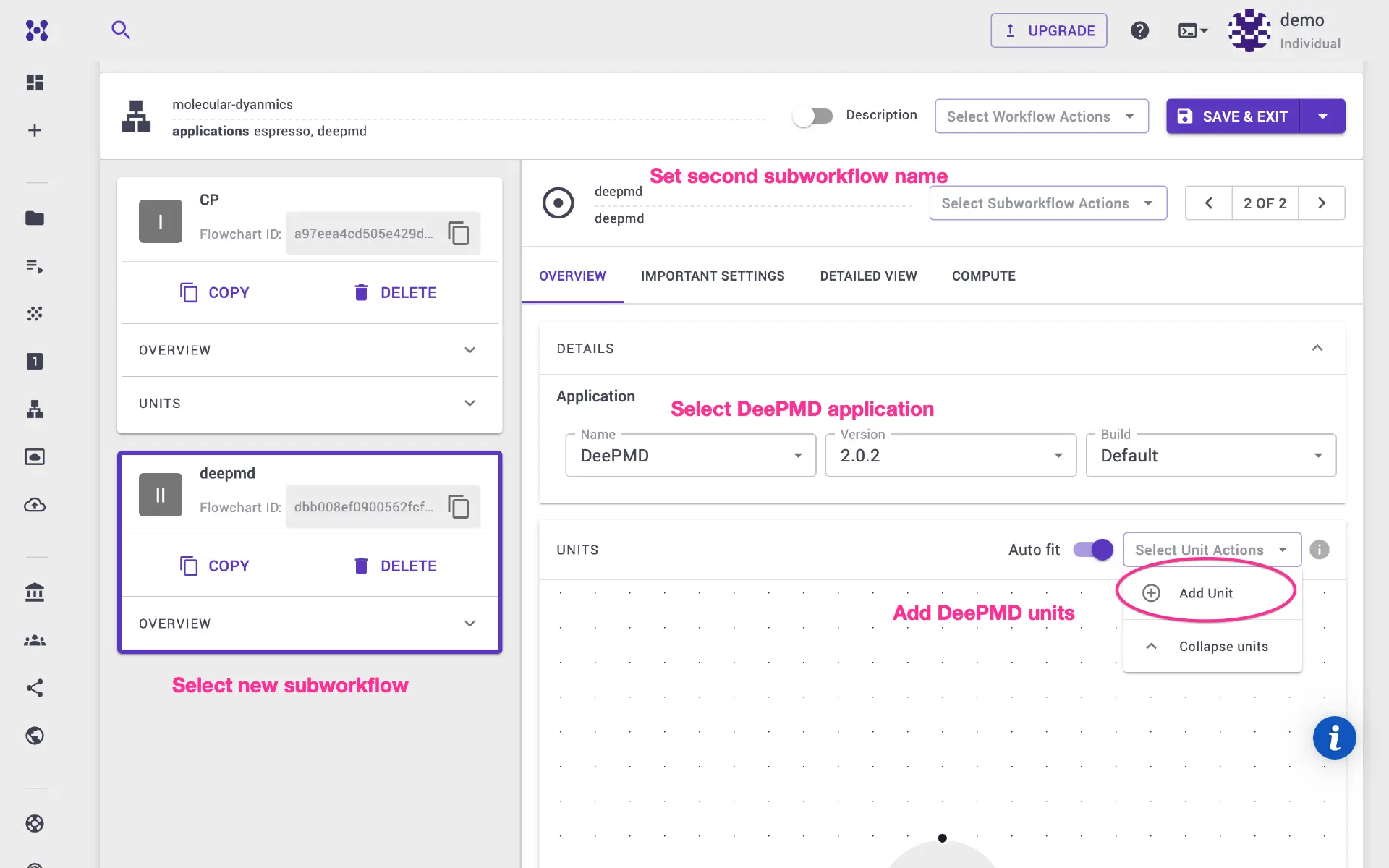Open the cloud upload icon in the sidebar
The height and width of the screenshot is (868, 1389).
coord(34,505)
